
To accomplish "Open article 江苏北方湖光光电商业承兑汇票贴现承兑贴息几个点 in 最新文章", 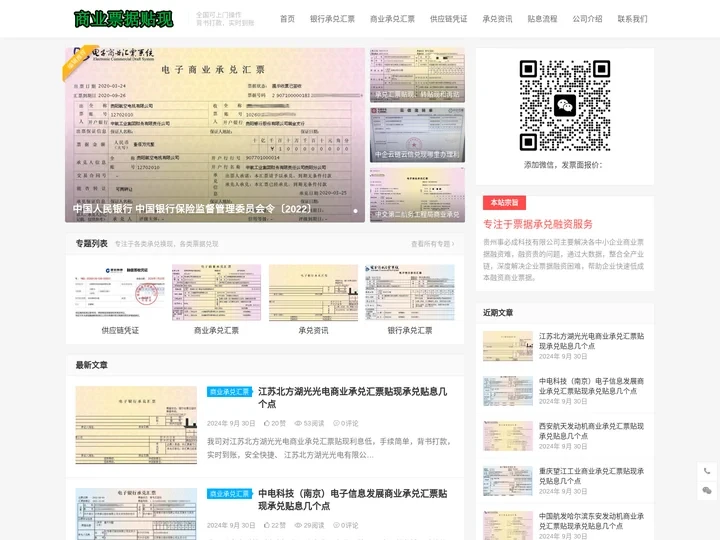I will 353,398.
